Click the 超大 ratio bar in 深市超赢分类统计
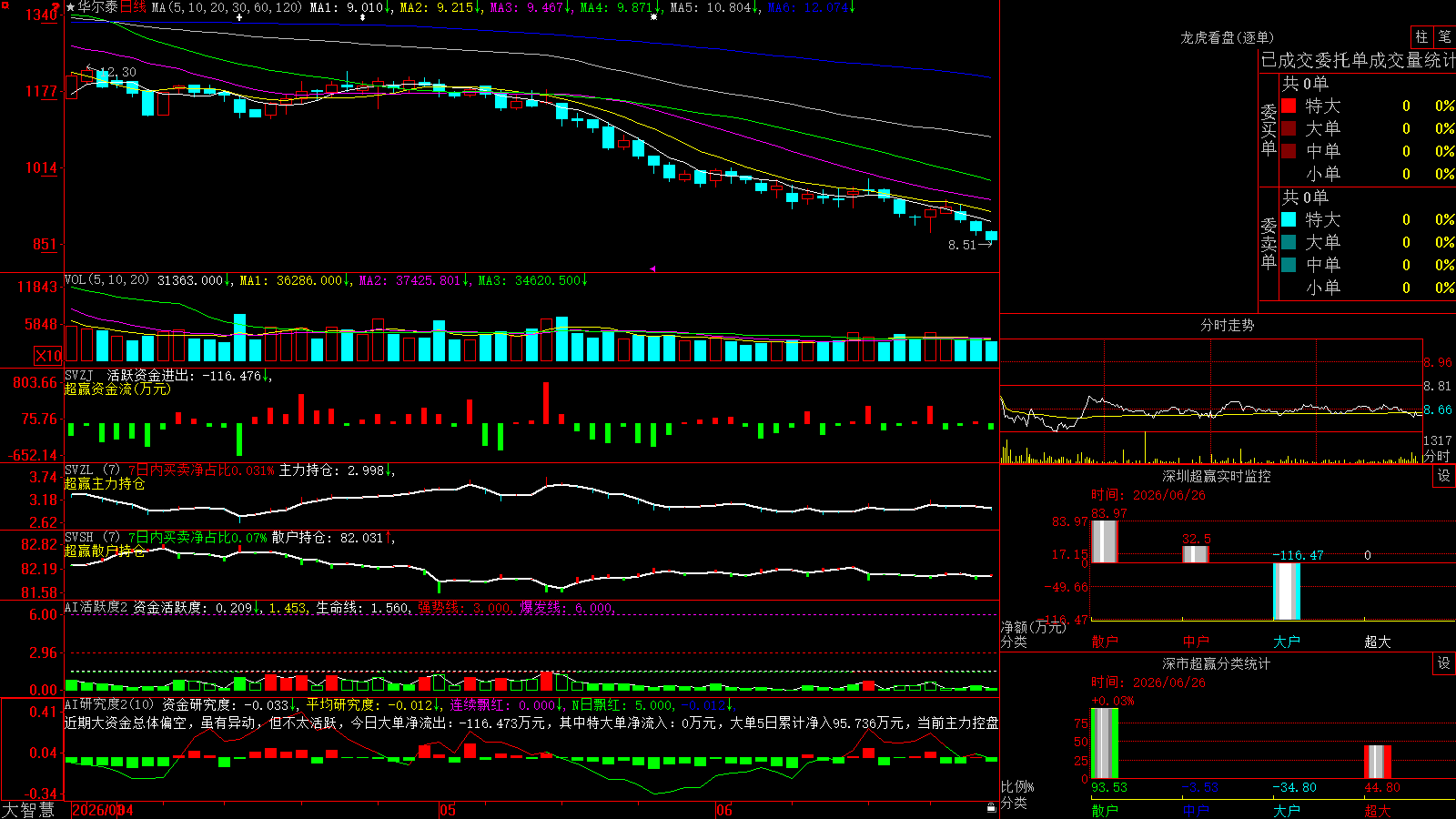Screen dimensions: 1456x819 pyautogui.click(x=1377, y=762)
